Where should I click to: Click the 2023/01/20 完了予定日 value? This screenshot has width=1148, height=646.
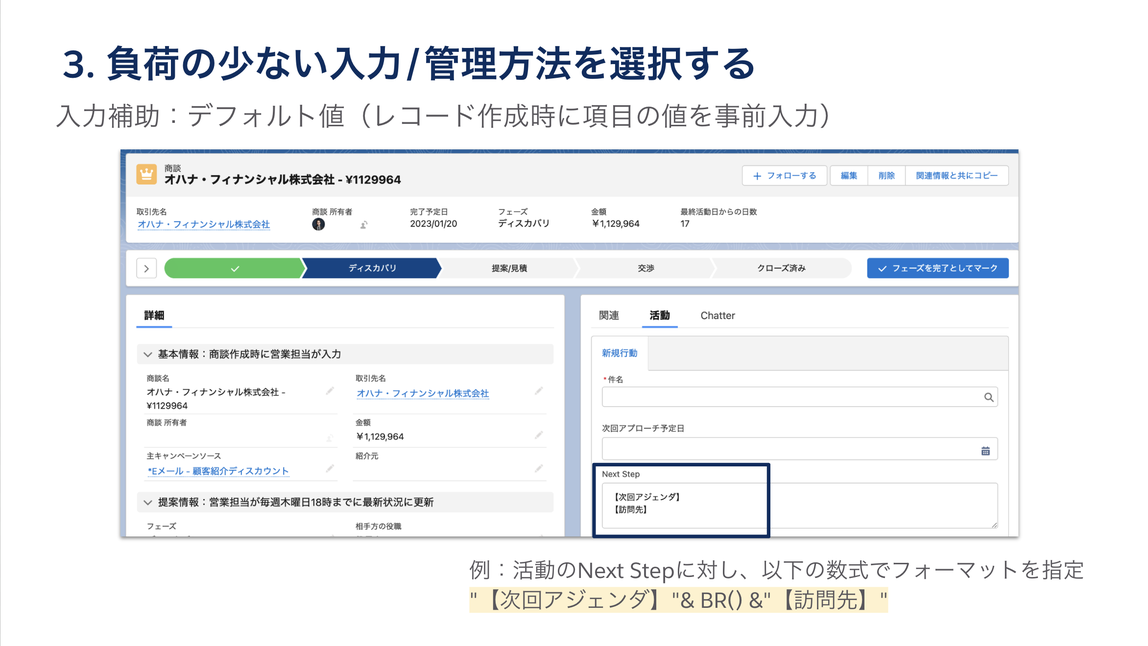433,223
